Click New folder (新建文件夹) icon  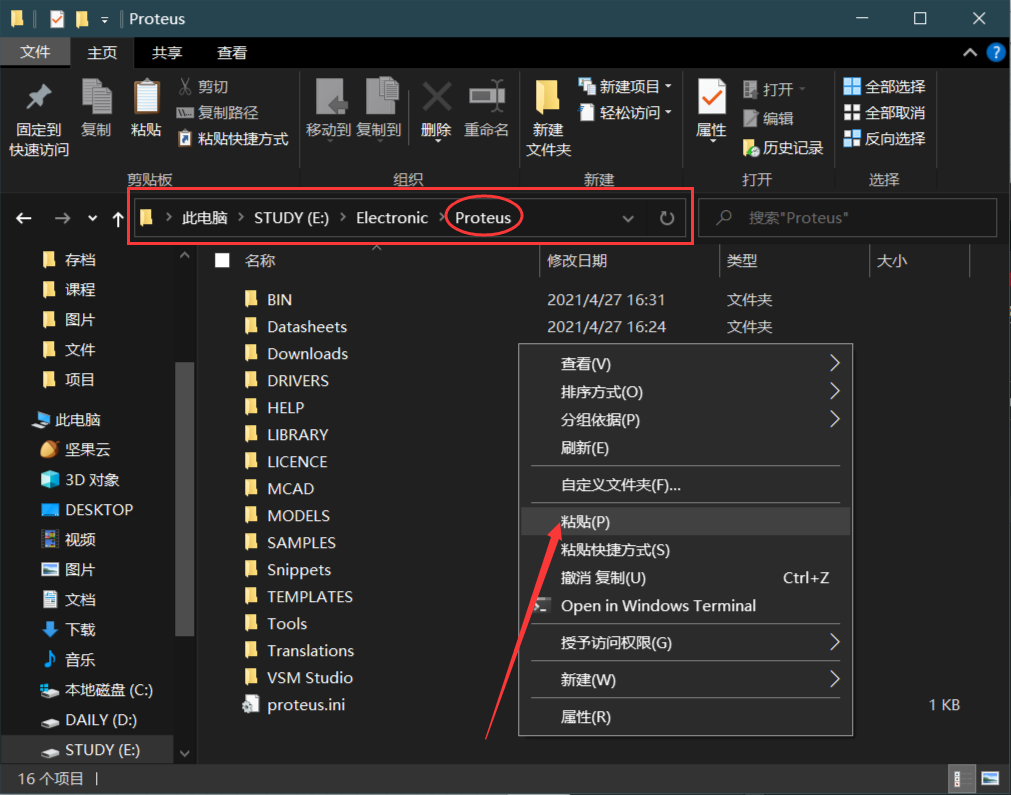pyautogui.click(x=547, y=97)
